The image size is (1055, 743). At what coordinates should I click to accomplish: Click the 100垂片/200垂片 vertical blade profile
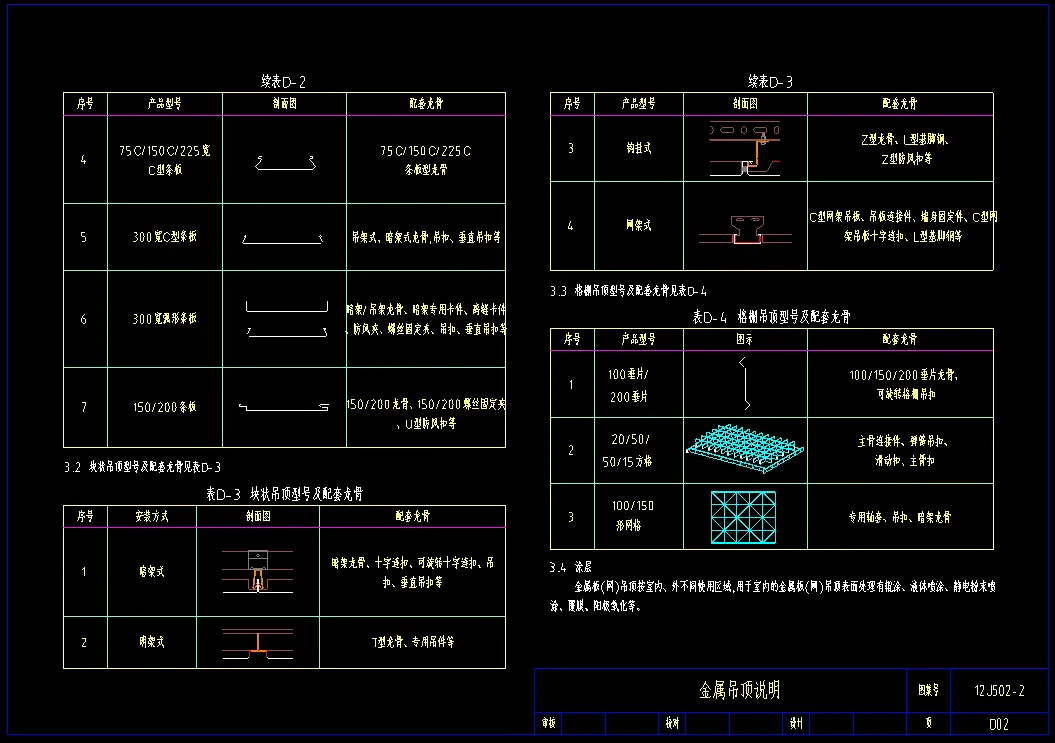tap(745, 384)
